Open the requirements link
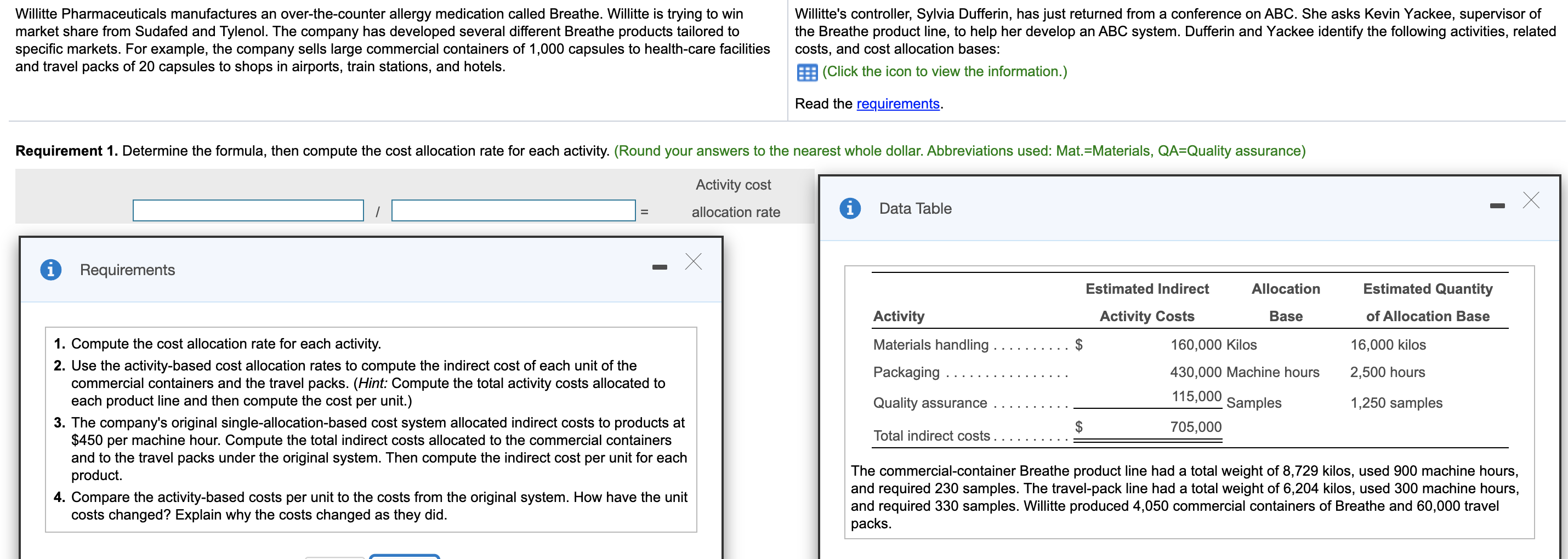 898,104
